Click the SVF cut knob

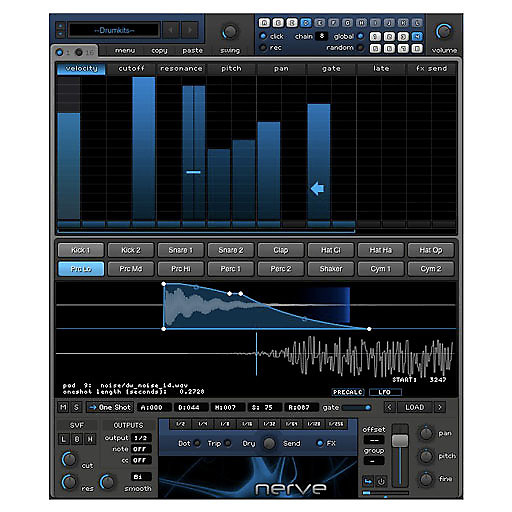pos(69,459)
